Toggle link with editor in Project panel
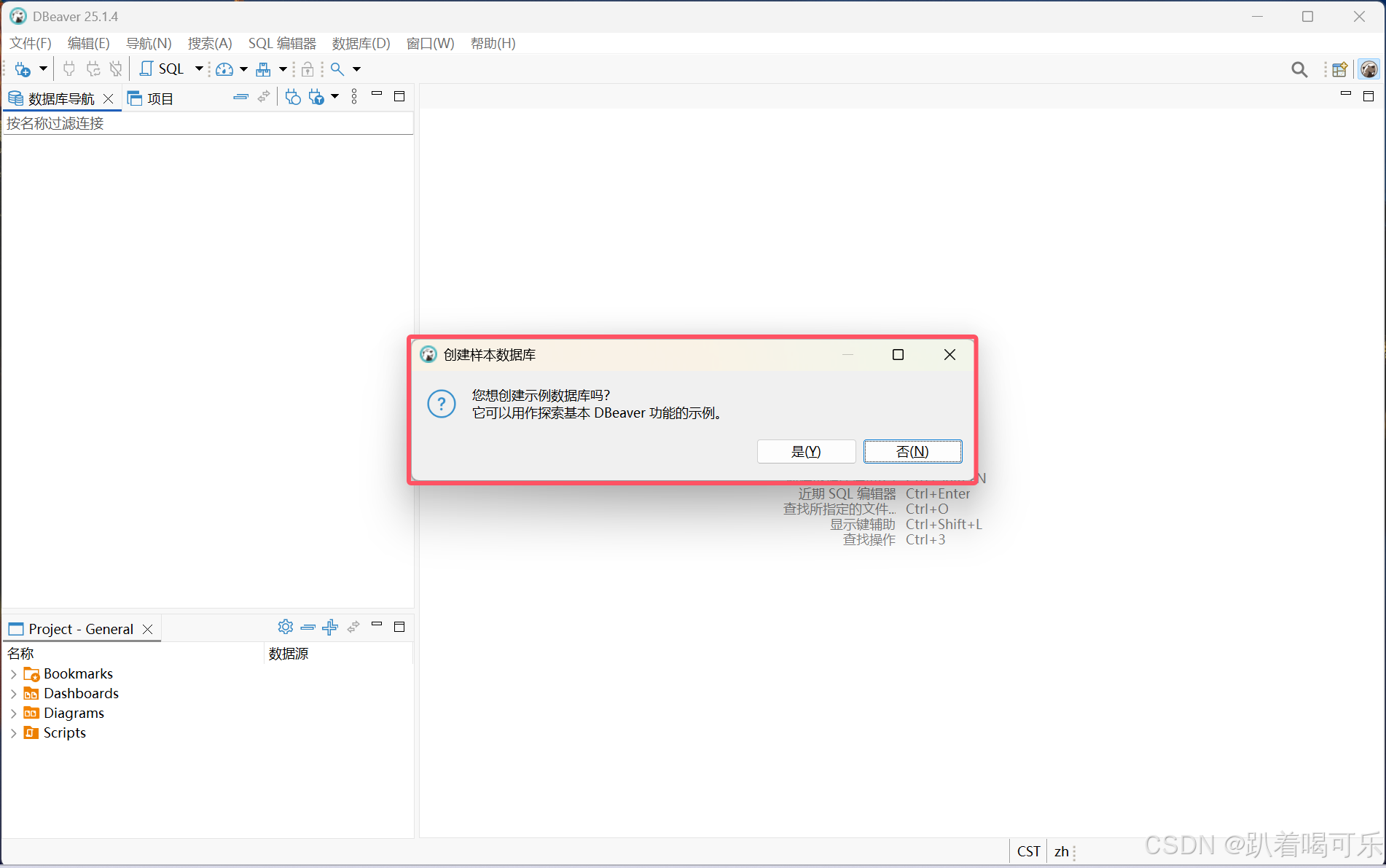Viewport: 1386px width, 868px height. coord(353,627)
